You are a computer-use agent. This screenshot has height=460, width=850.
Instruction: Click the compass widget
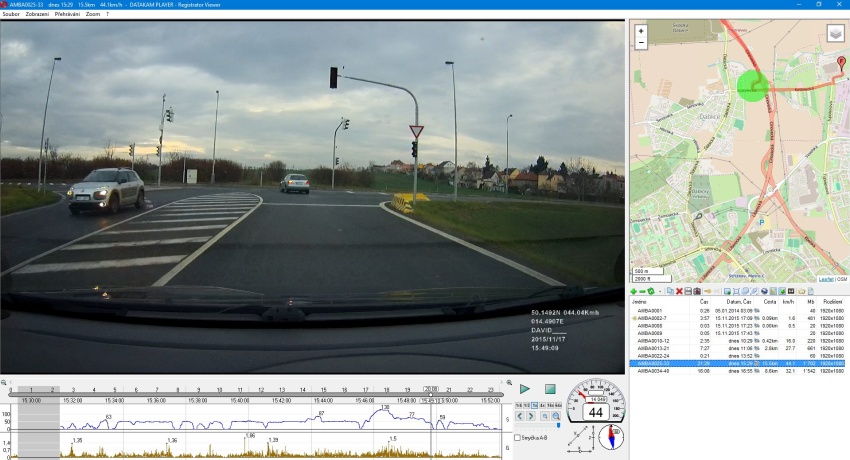[x=611, y=437]
